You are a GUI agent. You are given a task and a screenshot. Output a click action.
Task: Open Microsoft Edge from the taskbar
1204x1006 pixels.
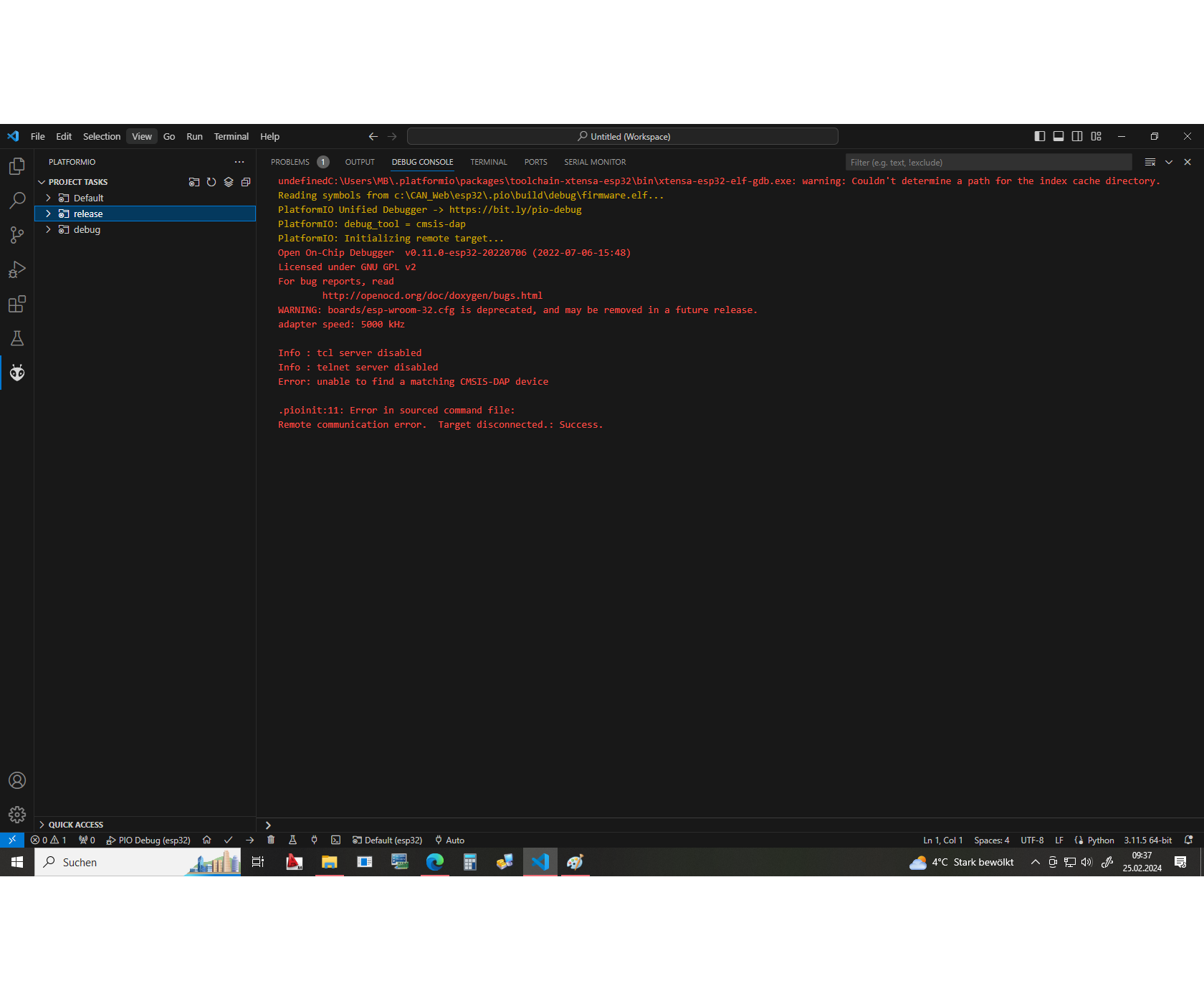tap(435, 862)
